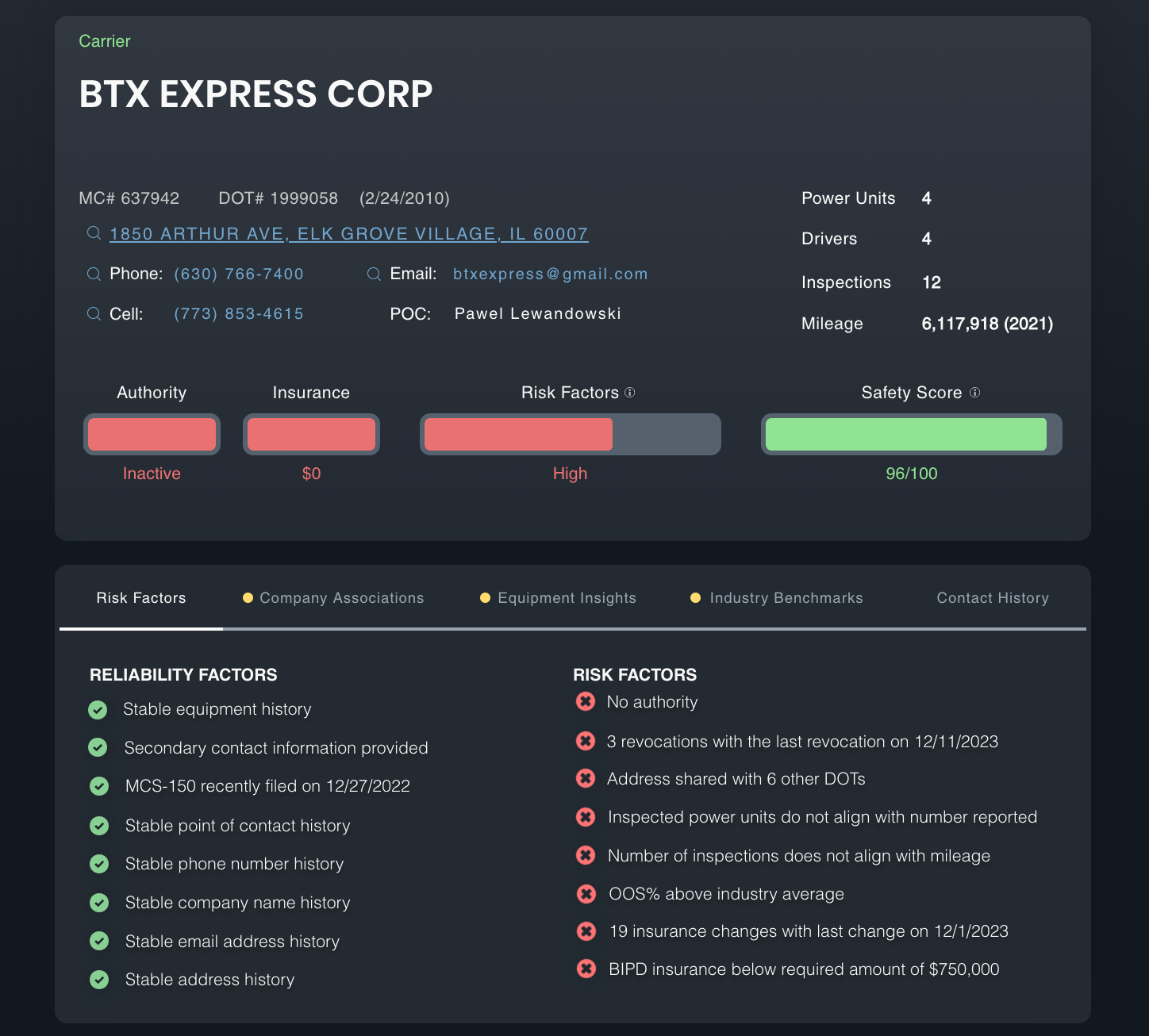Click the info icon beside Risk Factors heading
1149x1036 pixels.
pyautogui.click(x=630, y=393)
